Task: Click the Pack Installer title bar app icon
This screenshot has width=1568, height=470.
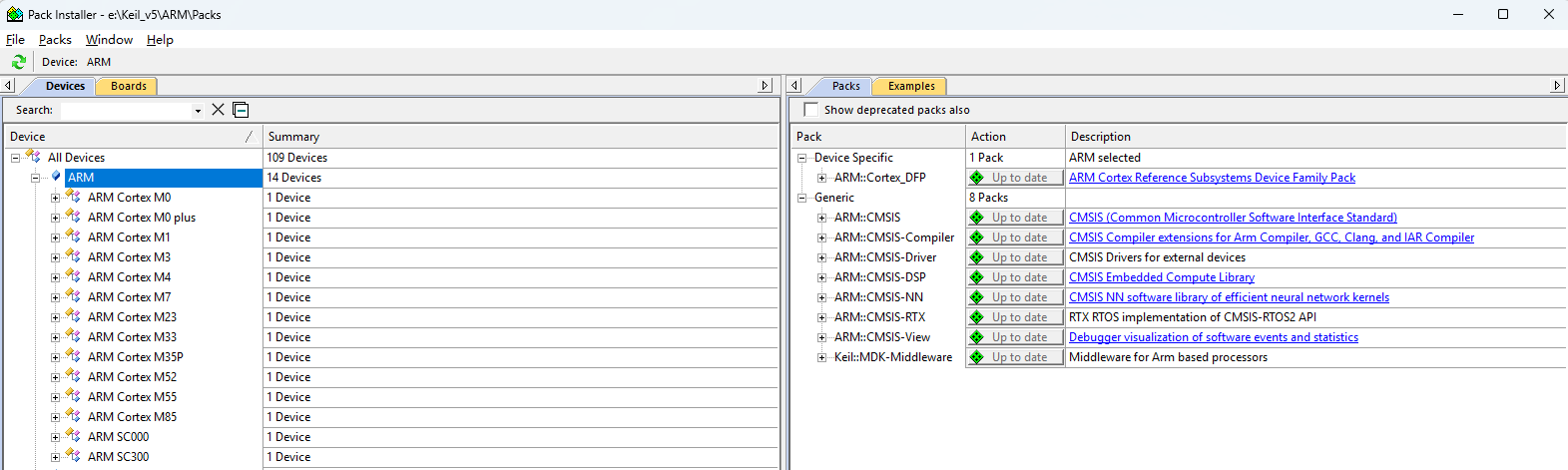Action: (15, 15)
